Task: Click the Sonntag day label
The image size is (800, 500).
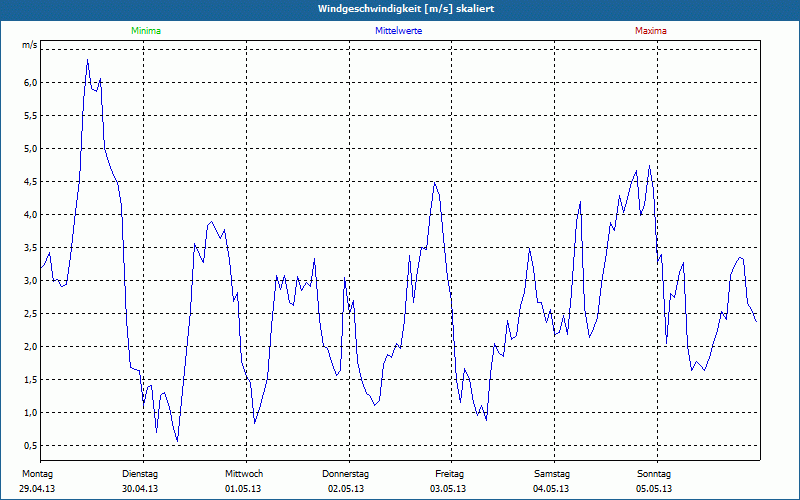Action: pos(654,474)
